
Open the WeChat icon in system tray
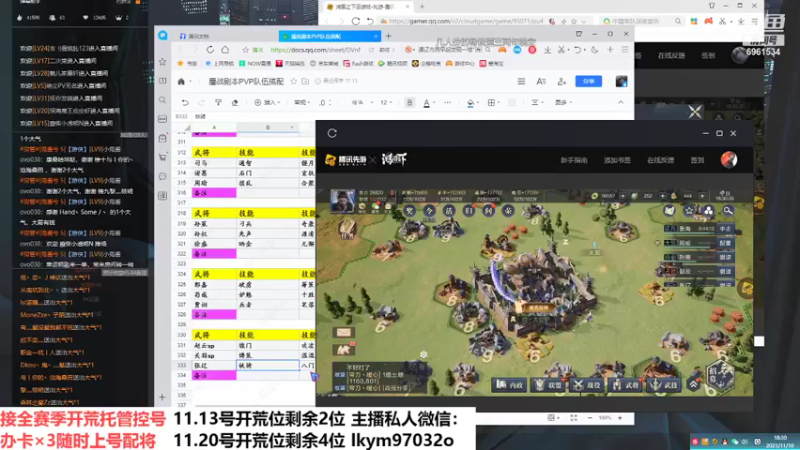tap(735, 442)
